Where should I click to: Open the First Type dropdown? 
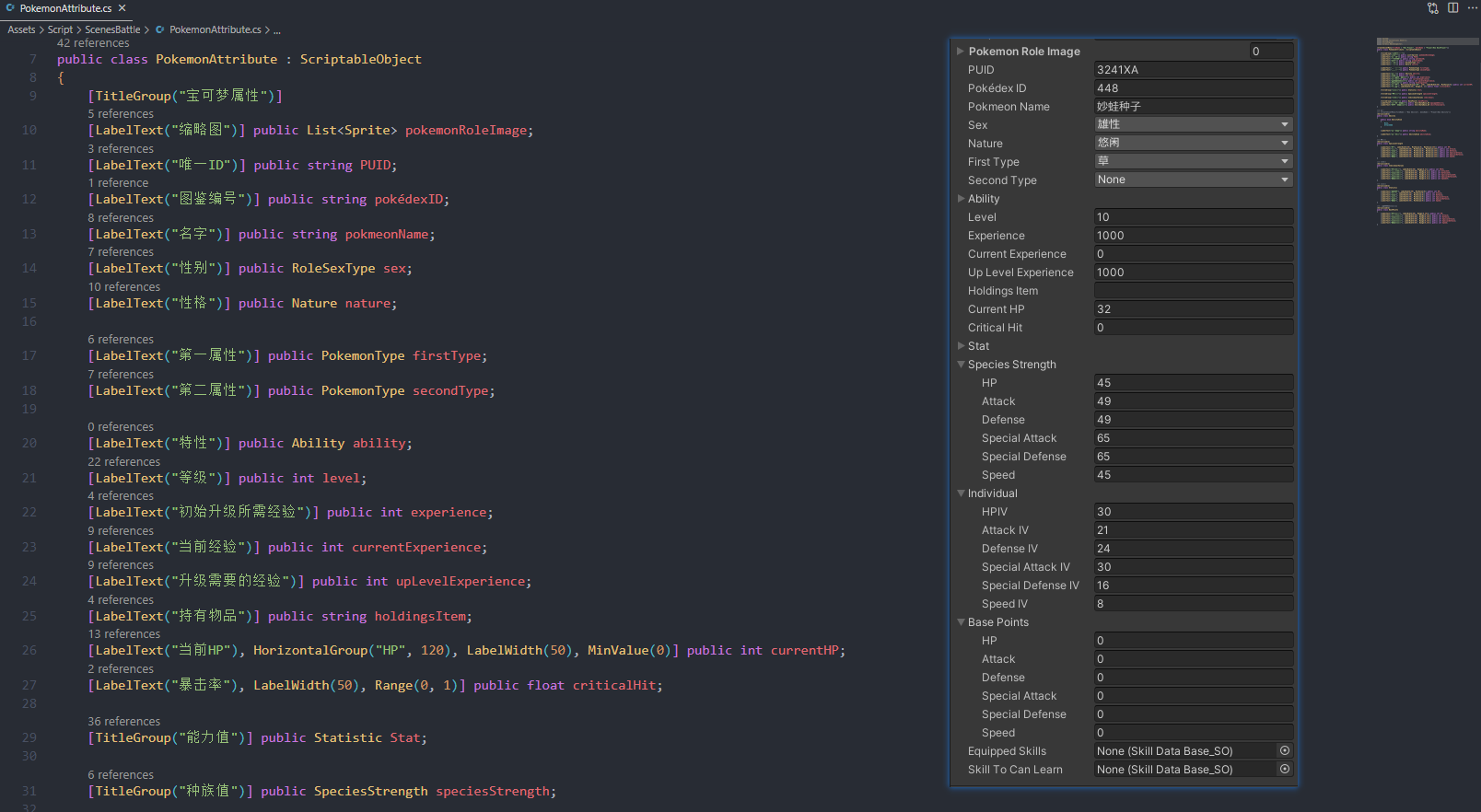pos(1193,161)
